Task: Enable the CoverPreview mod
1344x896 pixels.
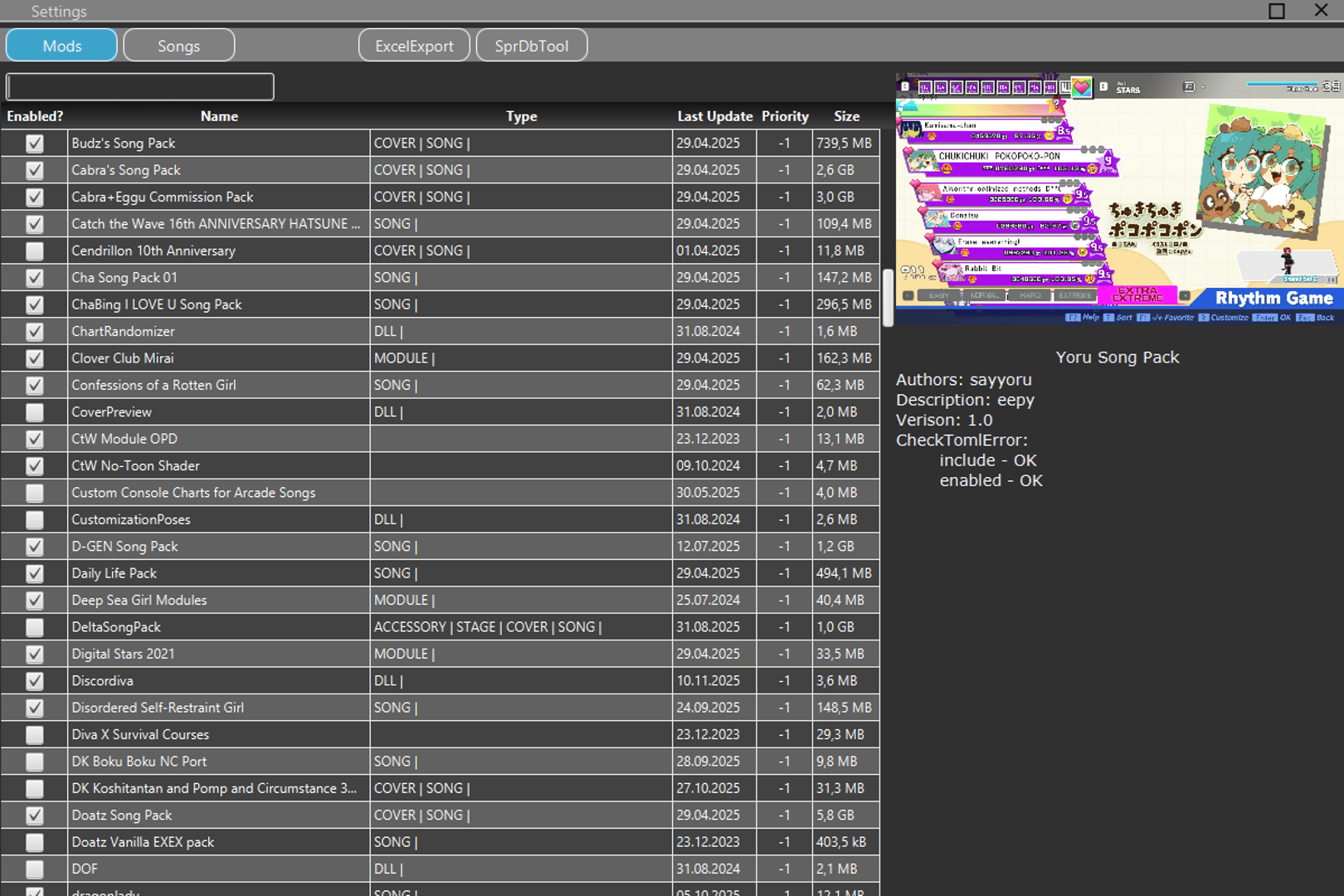Action: click(33, 411)
